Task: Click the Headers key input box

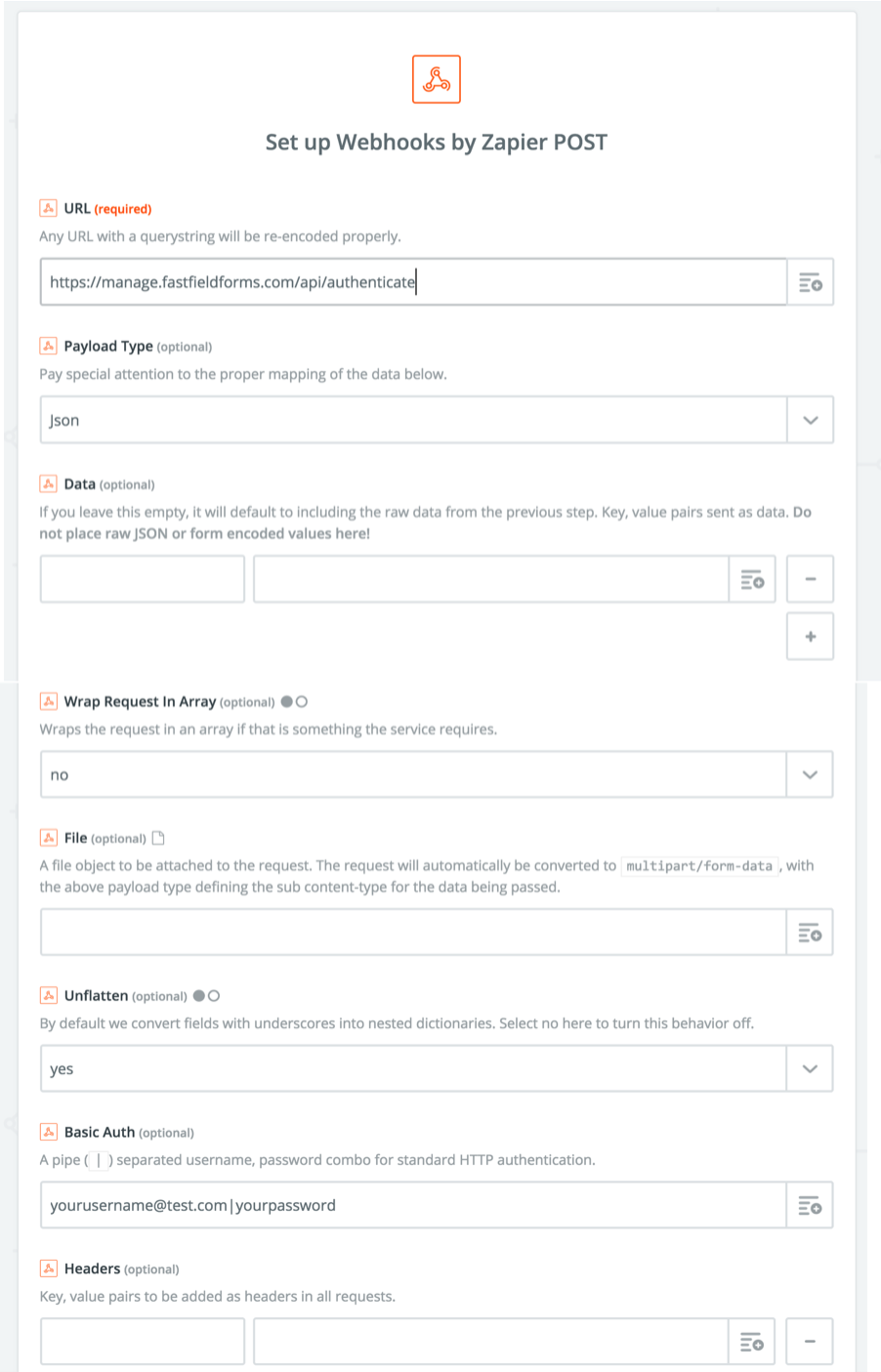Action: (x=142, y=1343)
